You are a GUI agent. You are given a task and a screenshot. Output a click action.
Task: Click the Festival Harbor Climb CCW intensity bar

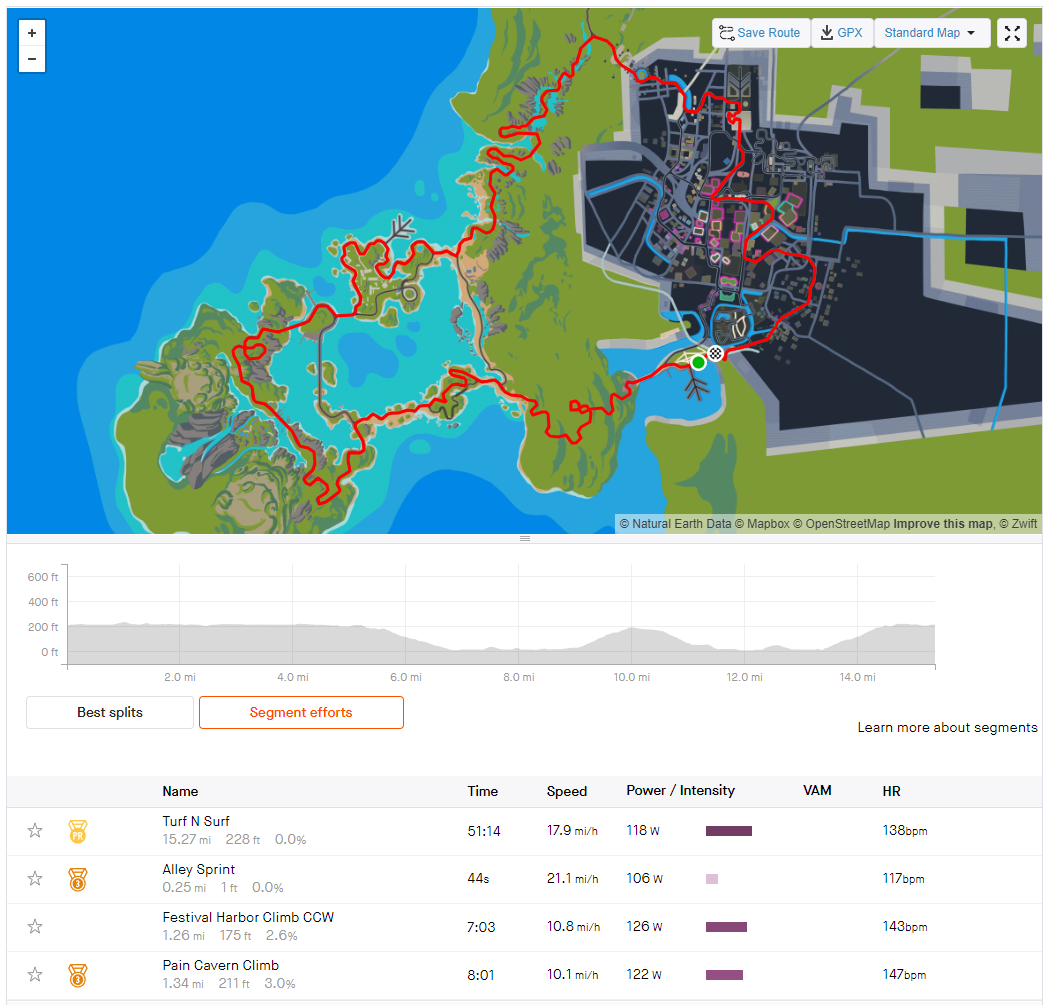726,927
